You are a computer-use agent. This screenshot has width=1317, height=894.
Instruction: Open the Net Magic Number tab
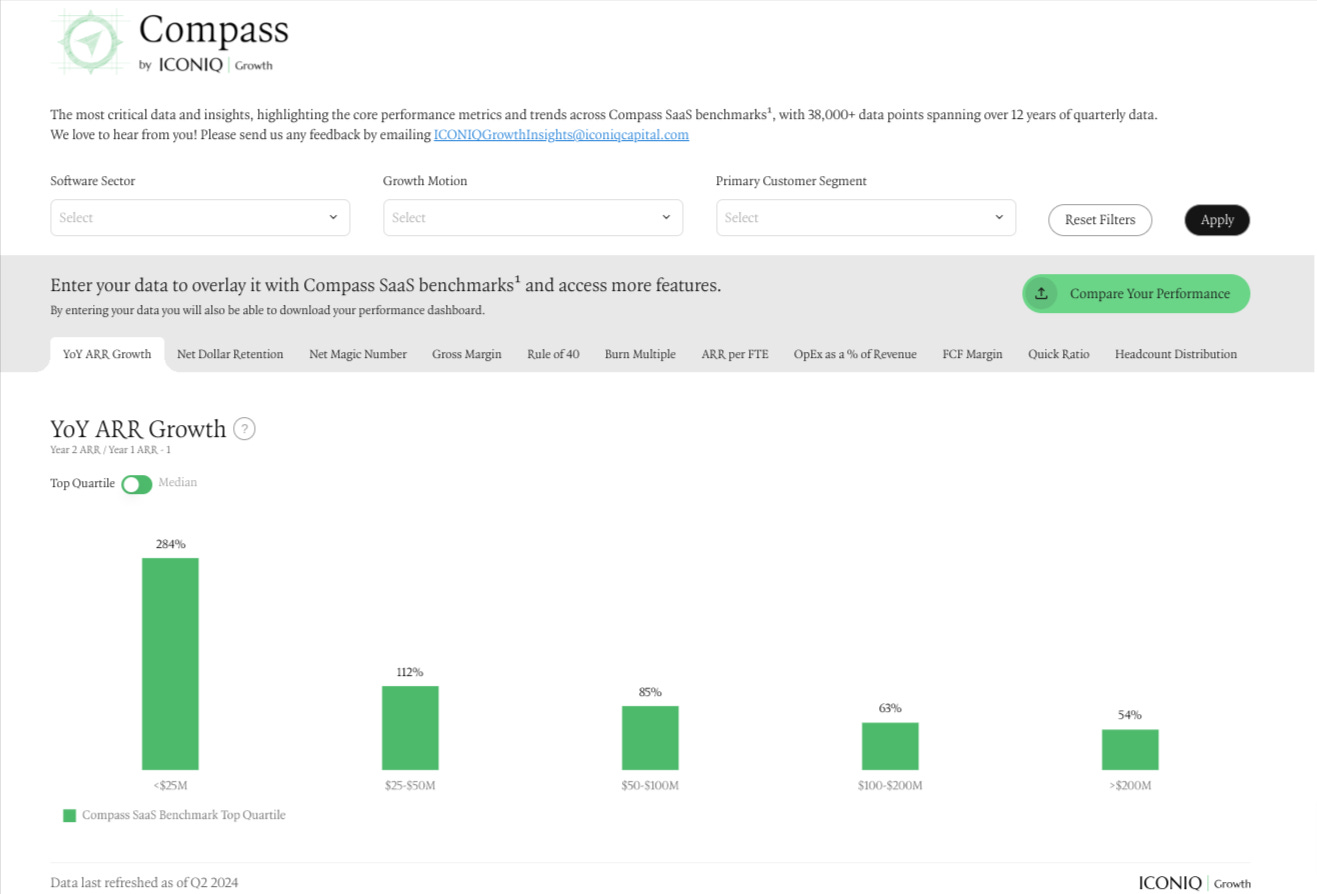point(358,354)
